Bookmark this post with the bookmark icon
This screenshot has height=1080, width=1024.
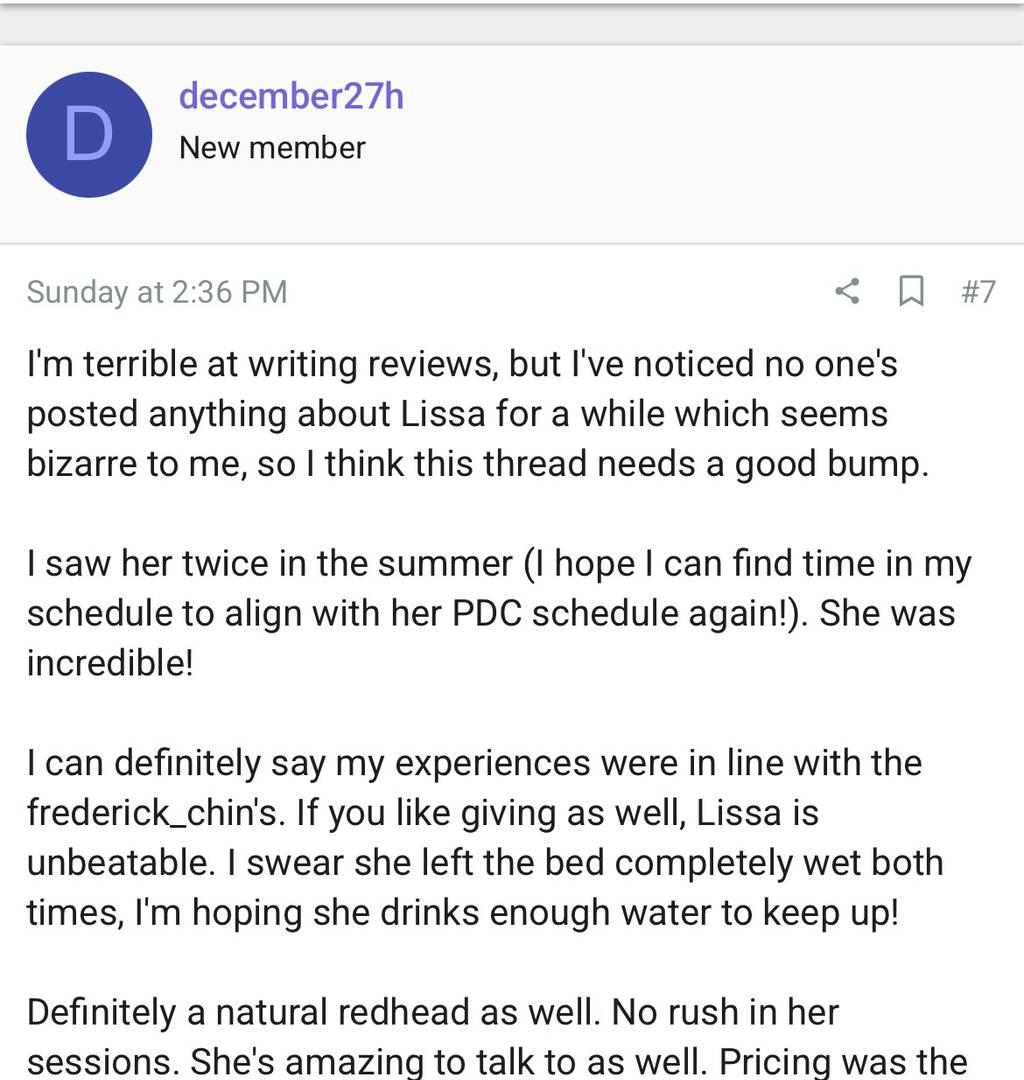pyautogui.click(x=911, y=291)
